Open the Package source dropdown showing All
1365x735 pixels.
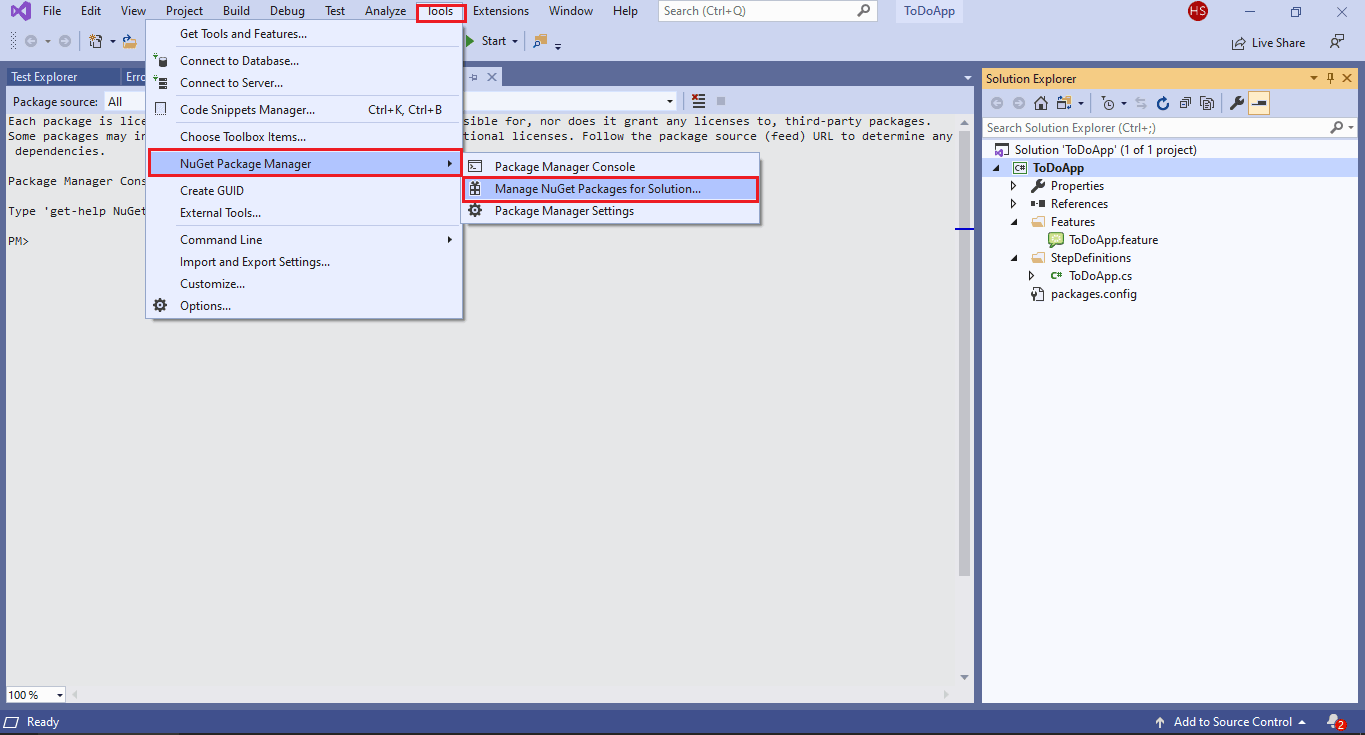[124, 101]
